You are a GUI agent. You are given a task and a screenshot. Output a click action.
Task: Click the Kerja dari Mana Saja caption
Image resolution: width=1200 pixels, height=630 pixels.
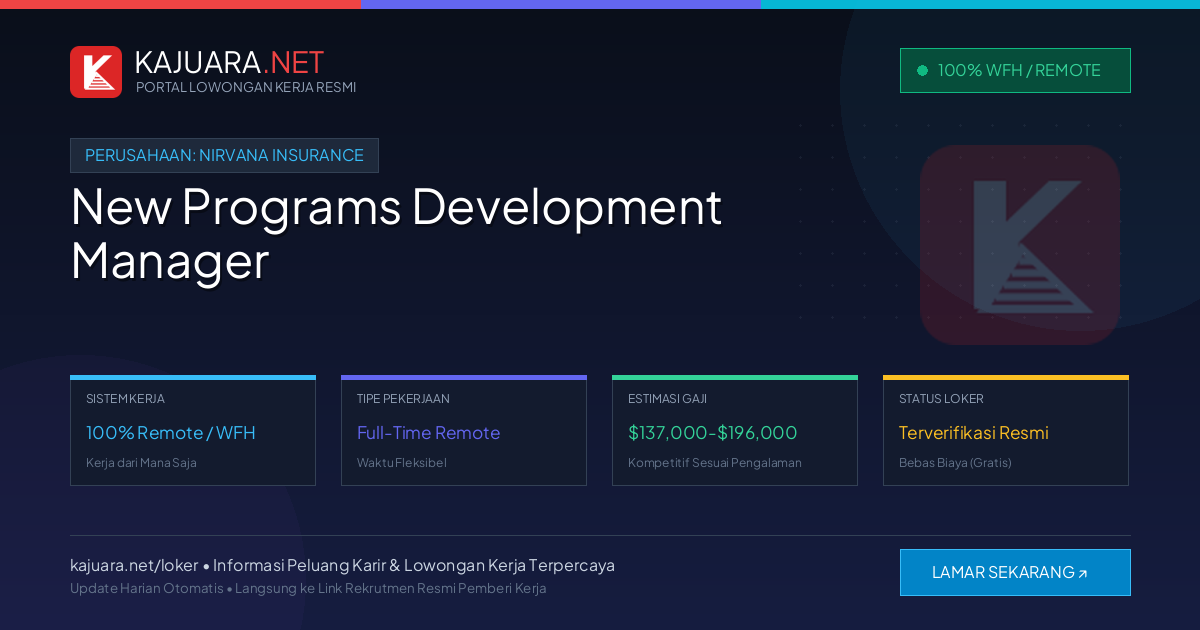(141, 463)
